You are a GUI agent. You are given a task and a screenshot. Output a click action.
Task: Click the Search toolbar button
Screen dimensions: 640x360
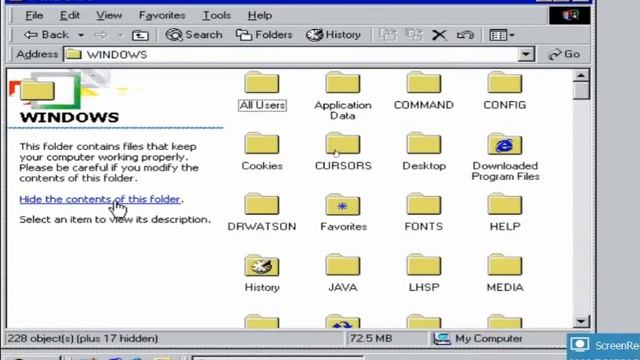pos(194,35)
